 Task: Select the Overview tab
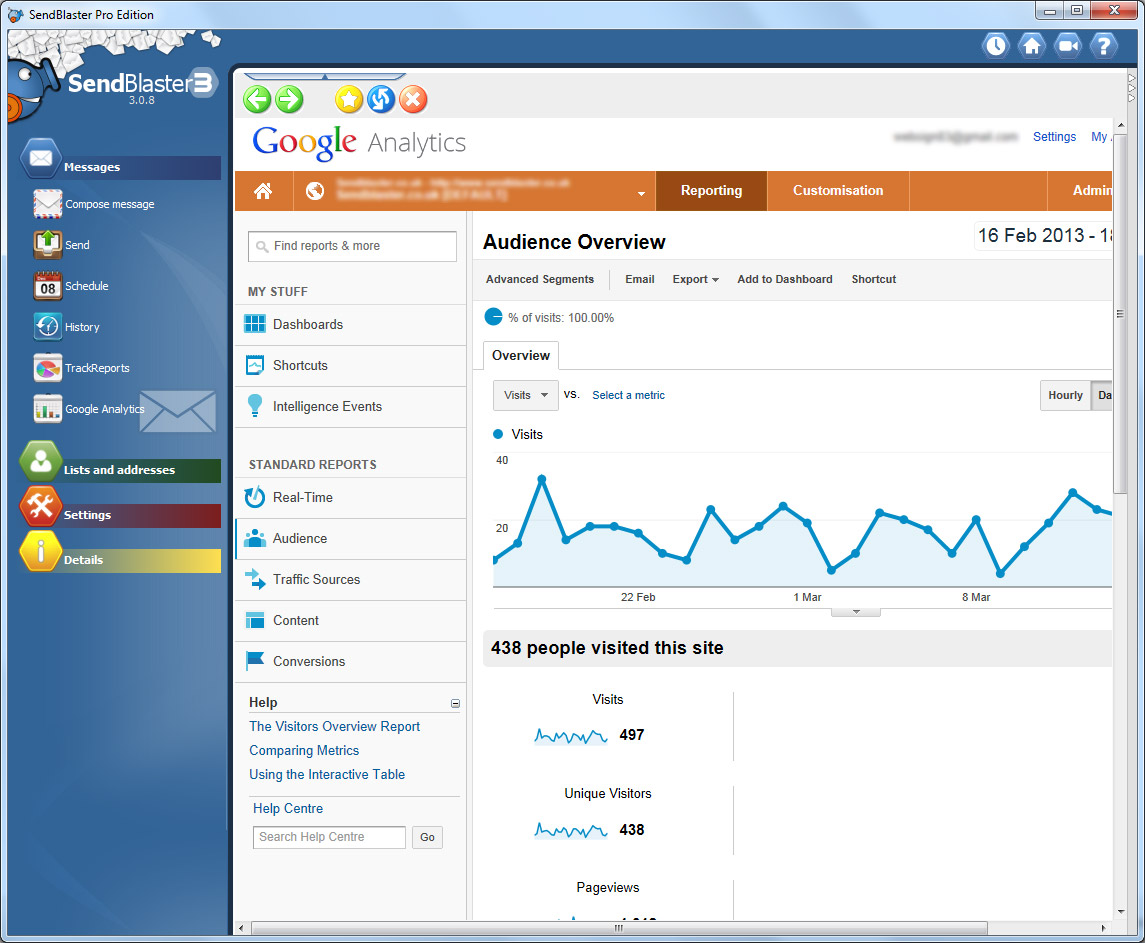tap(520, 356)
